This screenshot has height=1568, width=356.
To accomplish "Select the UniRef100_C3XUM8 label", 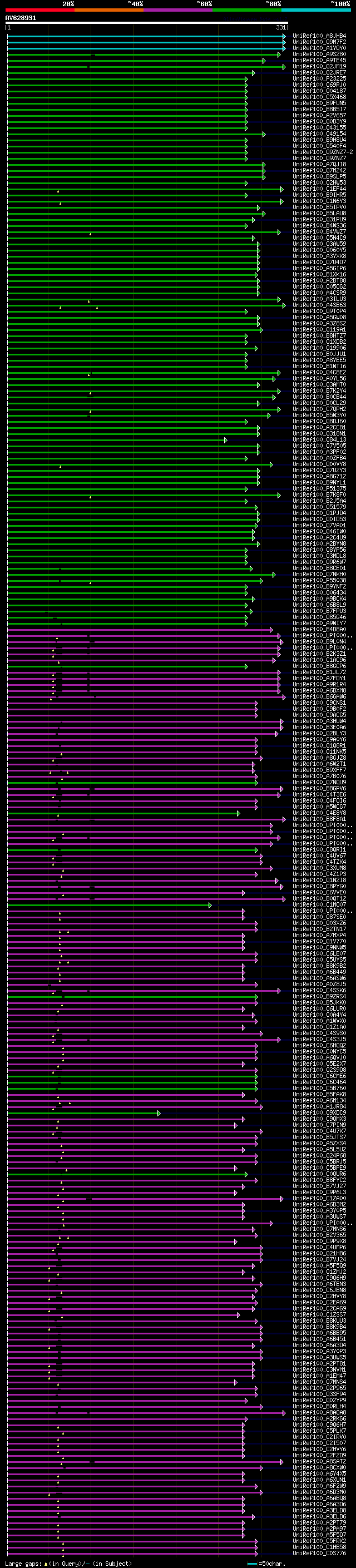I will pyautogui.click(x=319, y=868).
